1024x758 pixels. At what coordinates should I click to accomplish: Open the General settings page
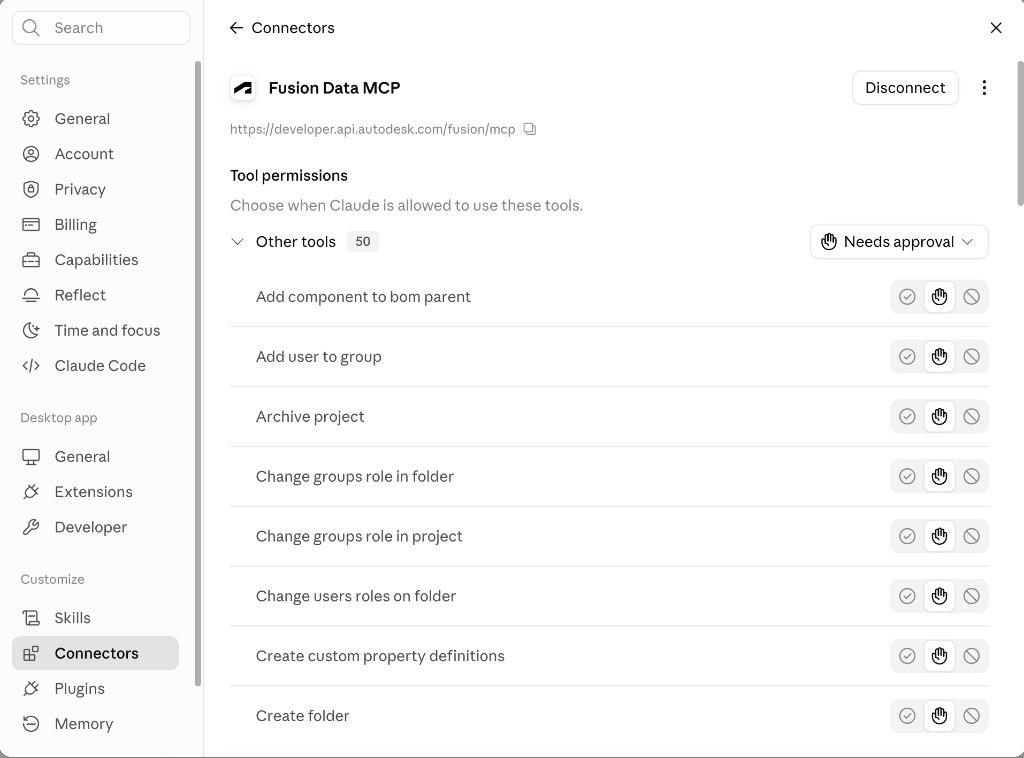(x=95, y=119)
